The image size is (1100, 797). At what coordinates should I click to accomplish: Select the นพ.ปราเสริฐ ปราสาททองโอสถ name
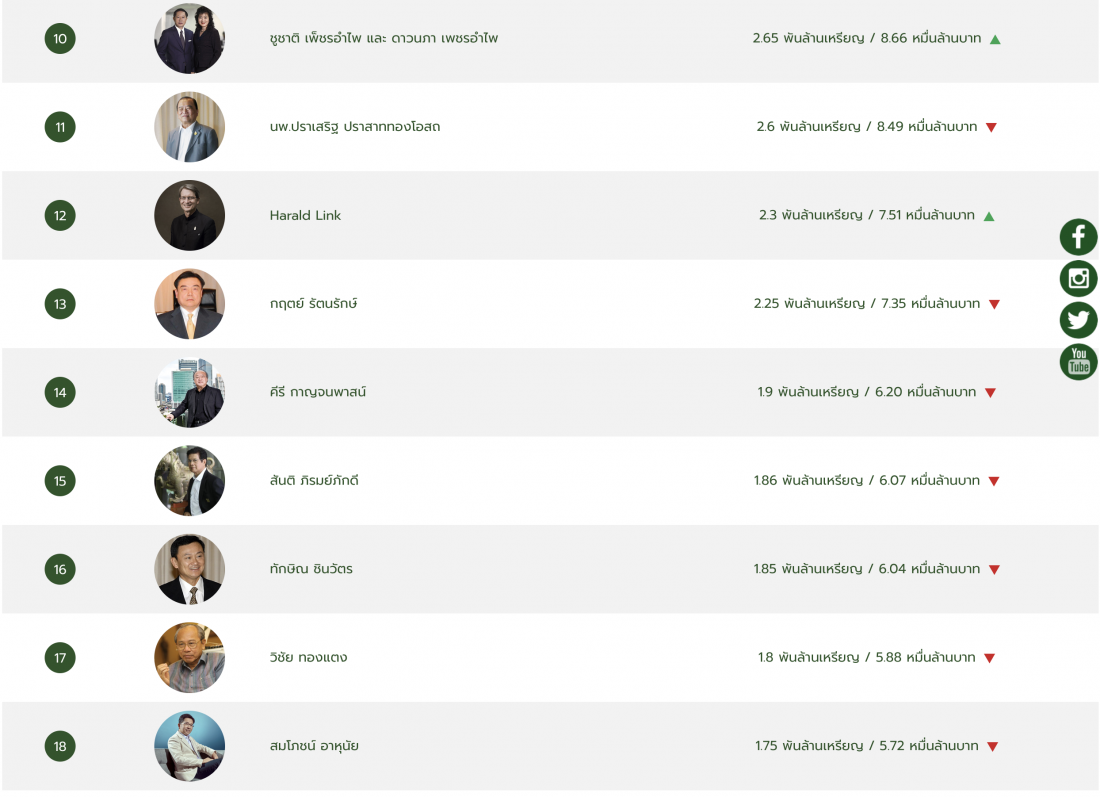pyautogui.click(x=355, y=127)
